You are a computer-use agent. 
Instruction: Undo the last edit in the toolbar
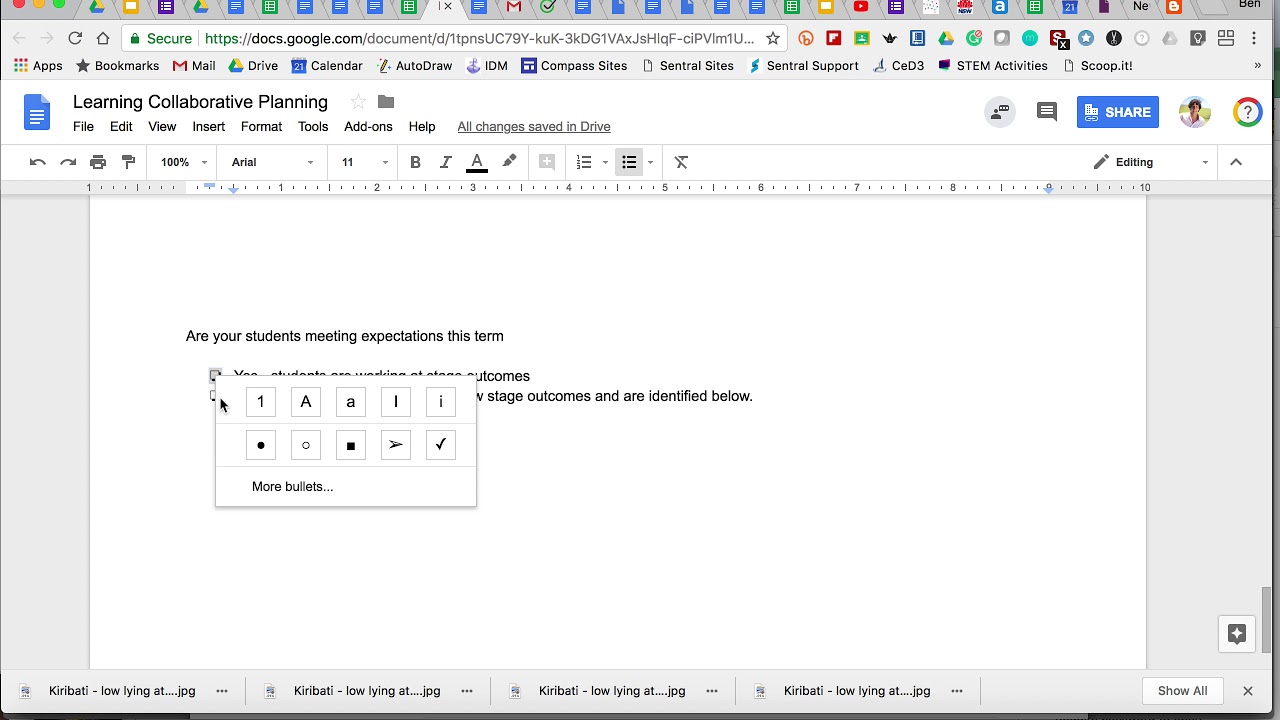[37, 162]
